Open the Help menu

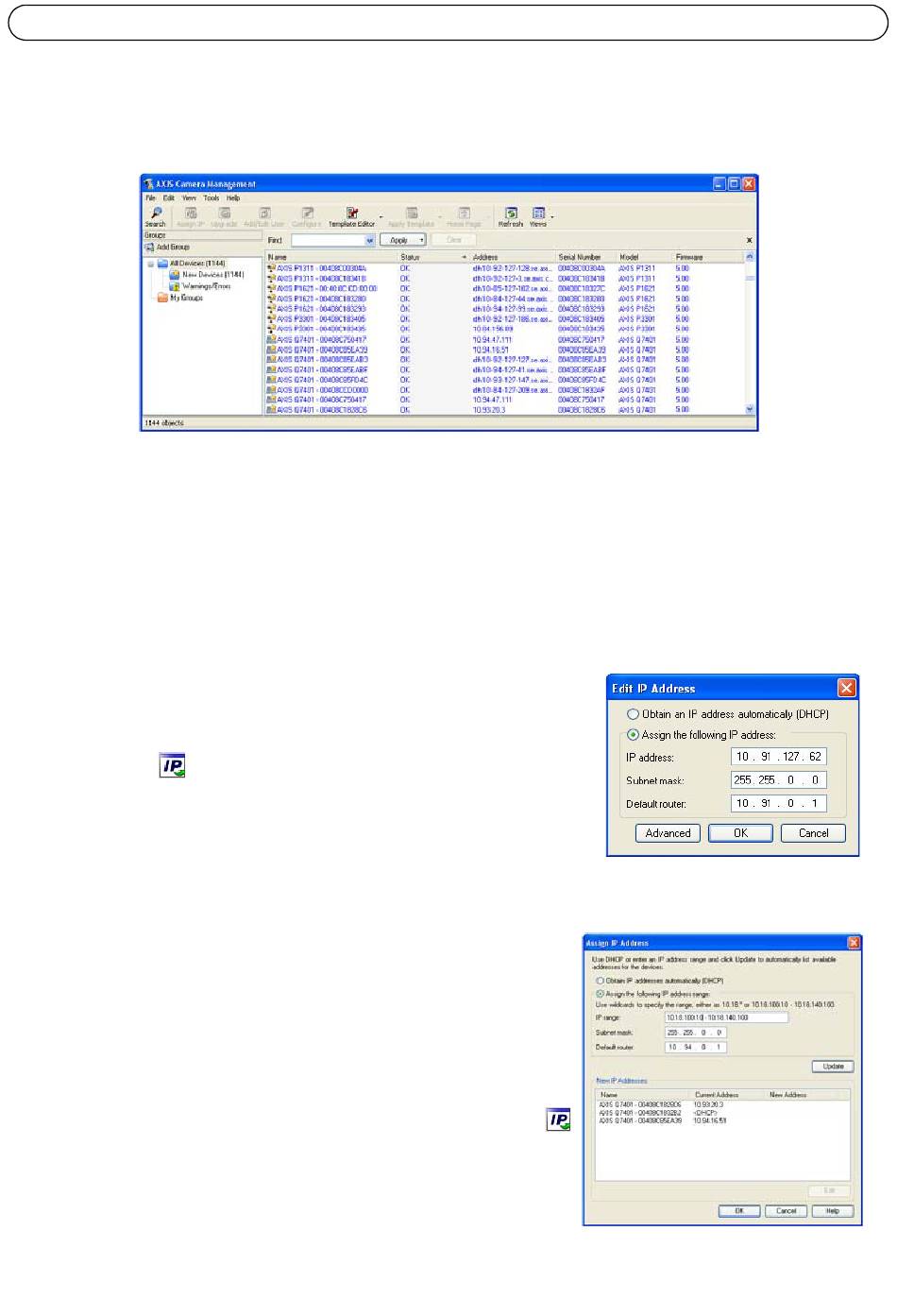pyautogui.click(x=233, y=198)
